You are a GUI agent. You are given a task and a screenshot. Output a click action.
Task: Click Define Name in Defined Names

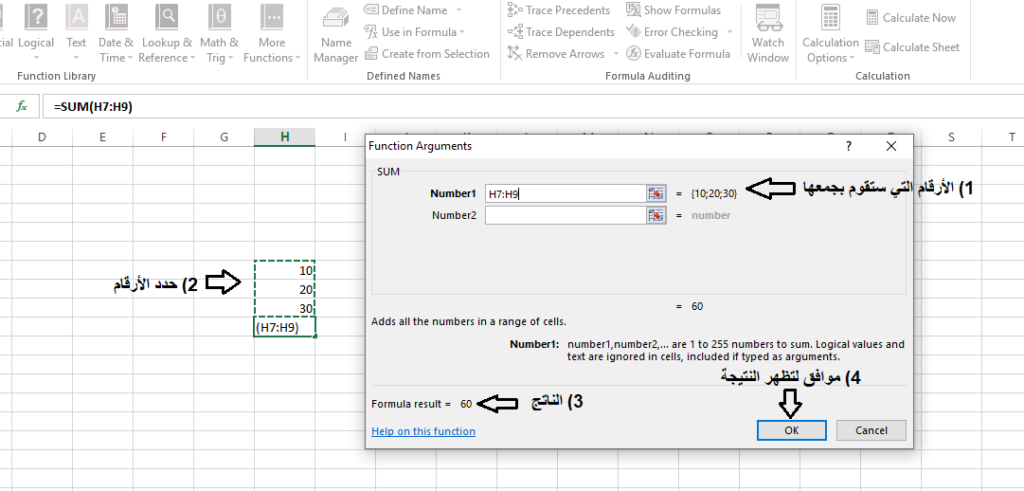coord(406,10)
